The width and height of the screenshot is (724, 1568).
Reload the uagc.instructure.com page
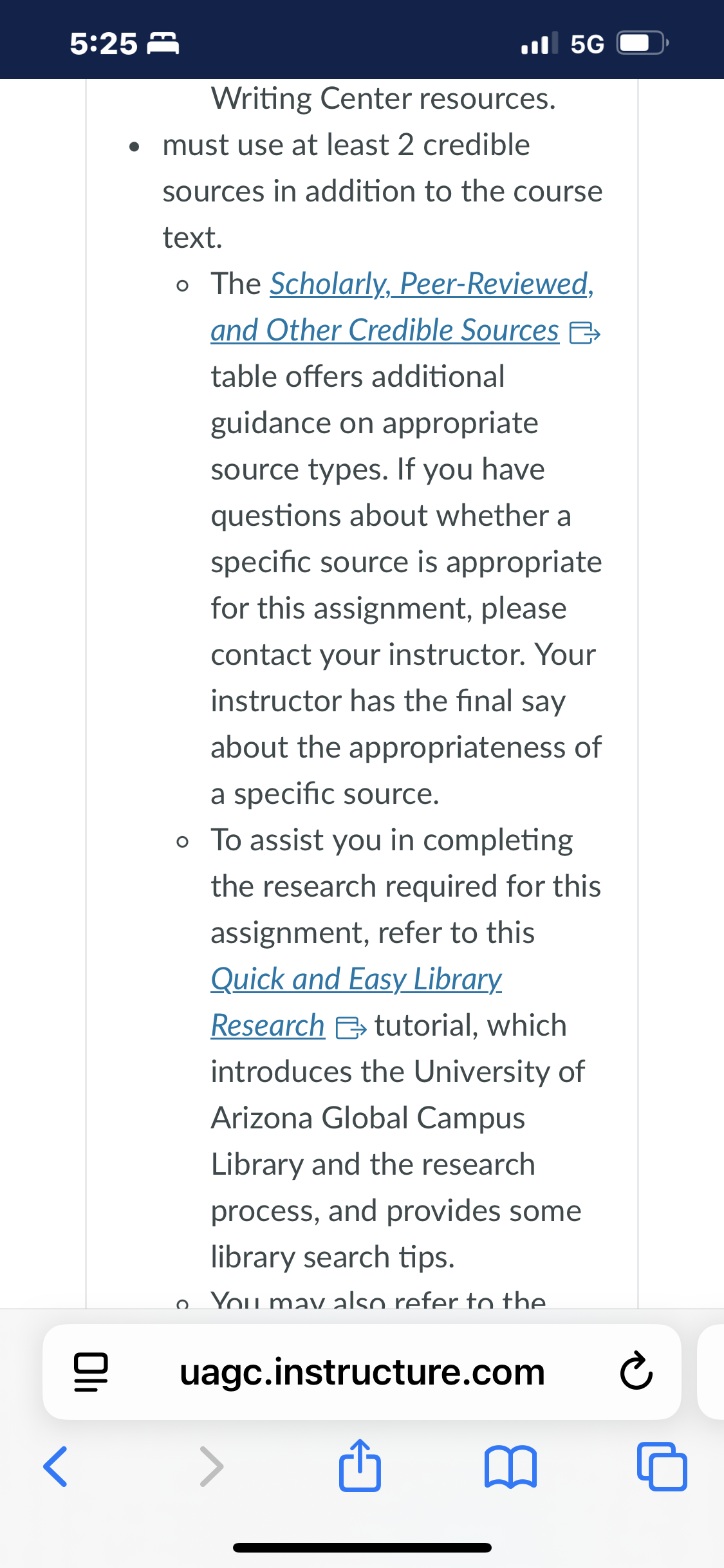[636, 1372]
